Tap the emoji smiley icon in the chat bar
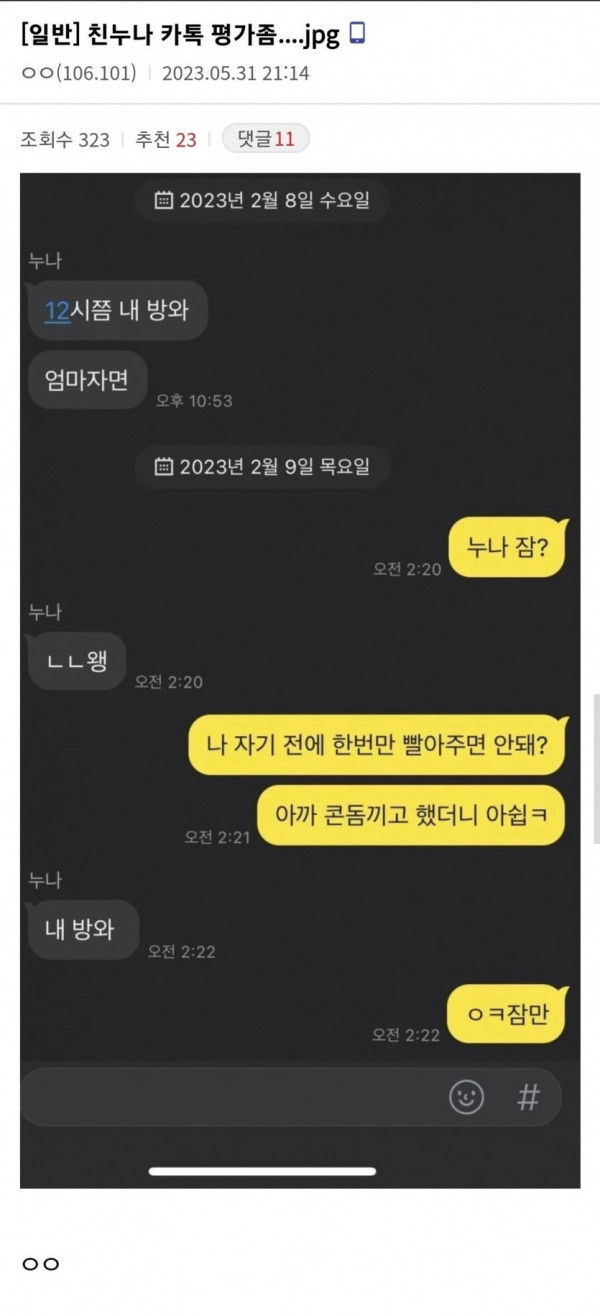This screenshot has width=600, height=1316. pos(466,1097)
